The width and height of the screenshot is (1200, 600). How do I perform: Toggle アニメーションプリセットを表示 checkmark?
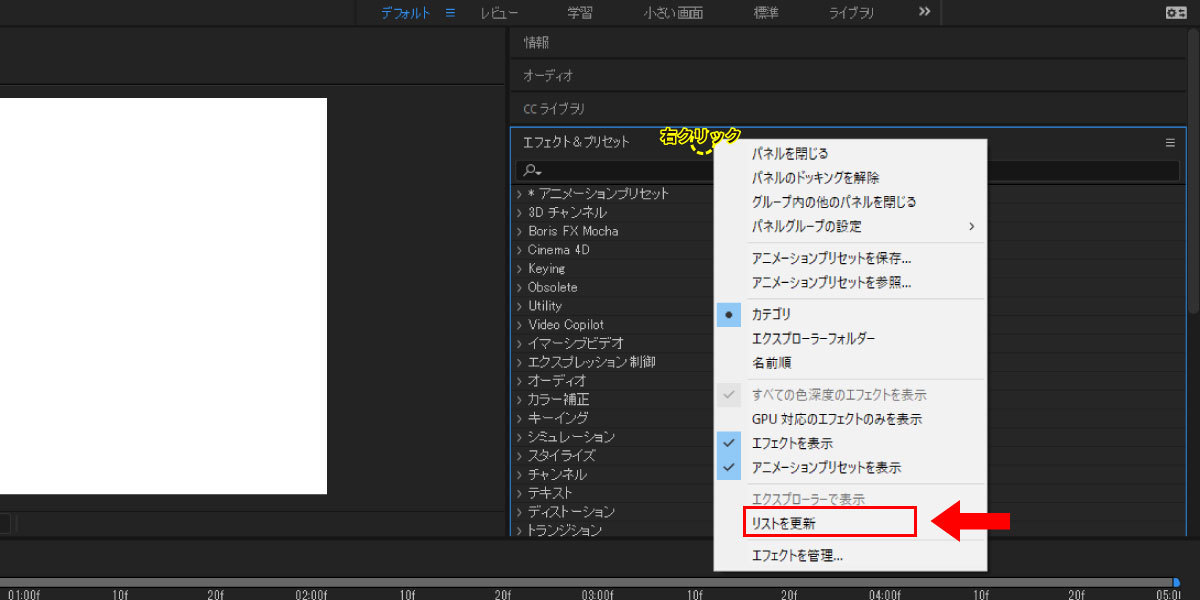point(730,467)
